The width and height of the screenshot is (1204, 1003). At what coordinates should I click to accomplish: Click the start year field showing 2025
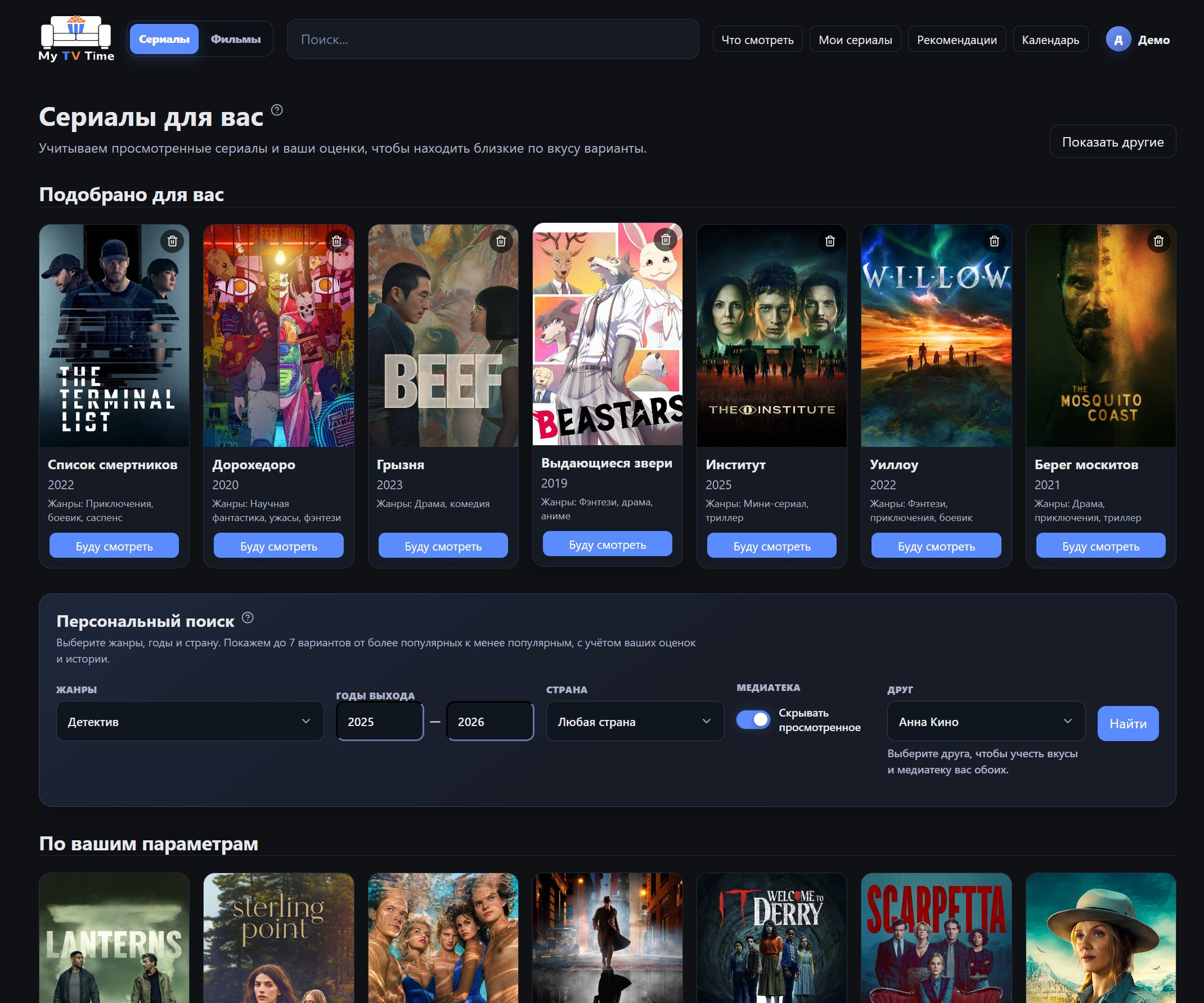click(x=380, y=722)
